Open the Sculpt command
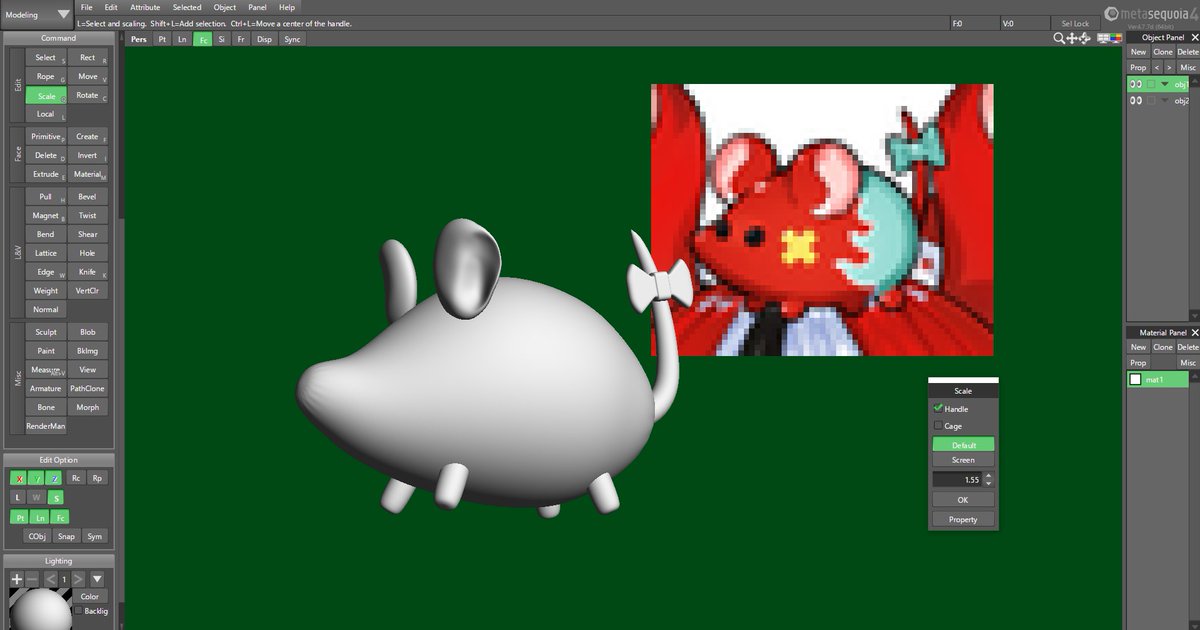 click(46, 332)
